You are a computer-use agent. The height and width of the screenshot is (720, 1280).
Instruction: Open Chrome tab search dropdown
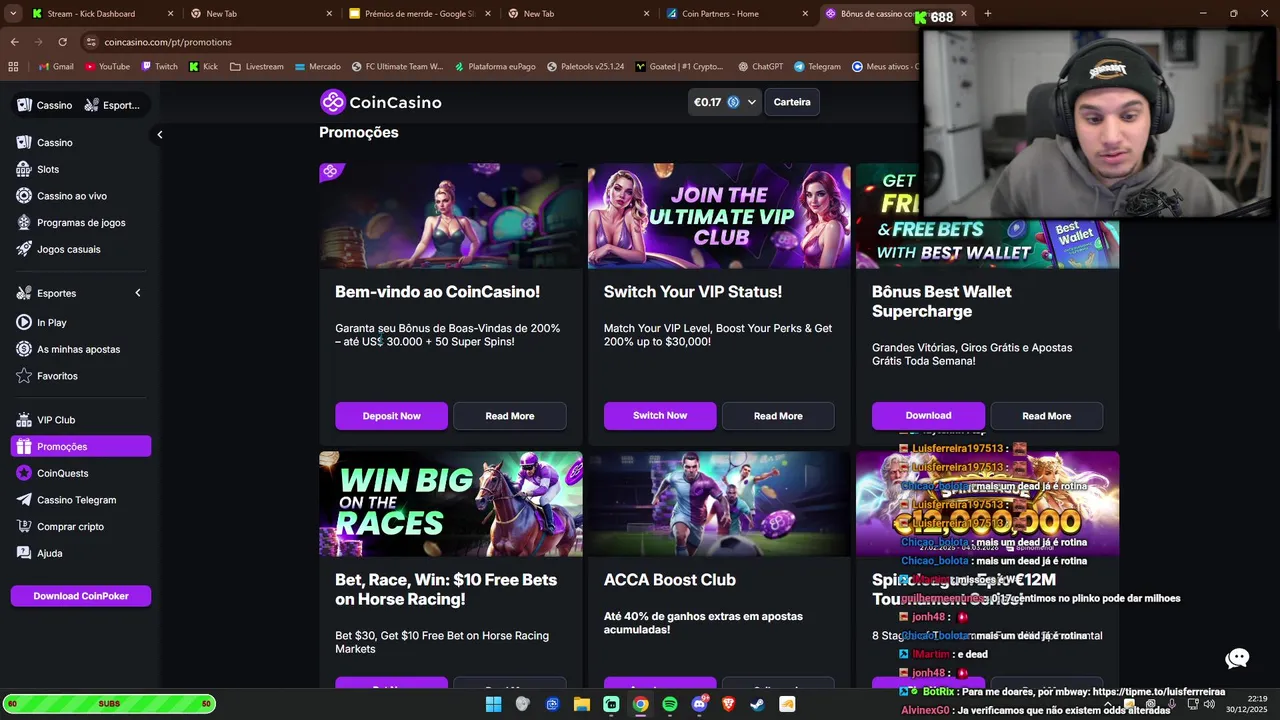13,14
